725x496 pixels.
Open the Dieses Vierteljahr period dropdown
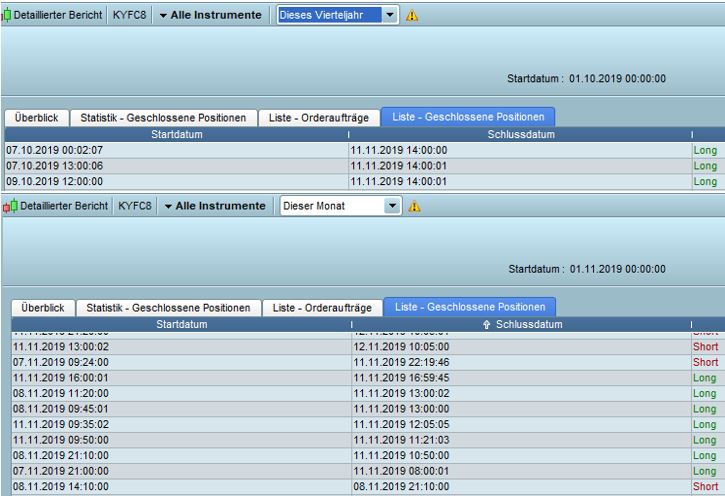point(390,15)
